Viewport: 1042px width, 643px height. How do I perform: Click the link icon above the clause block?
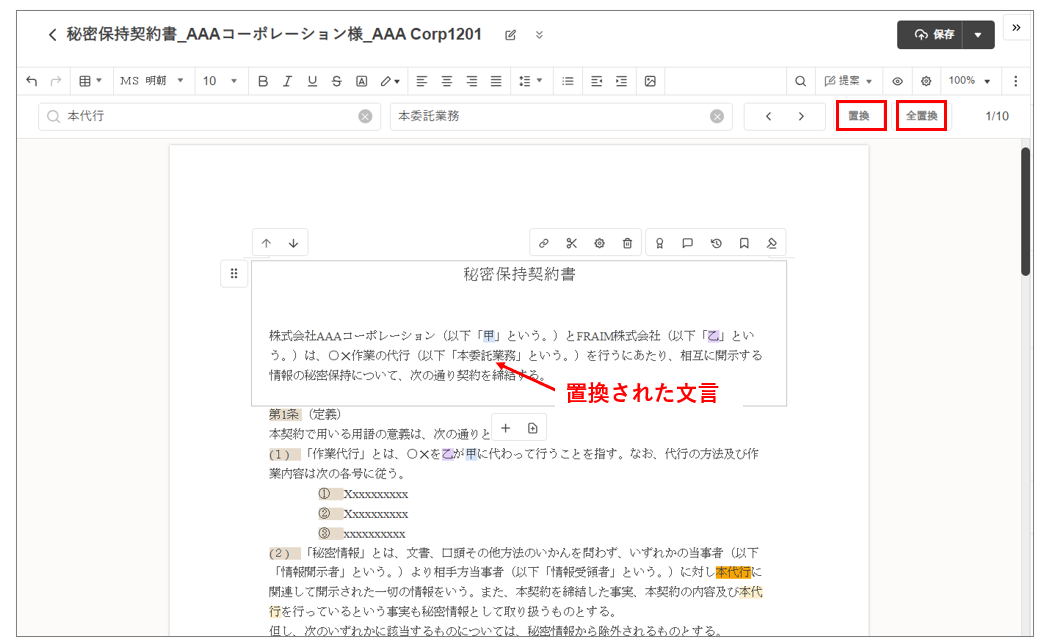point(544,243)
